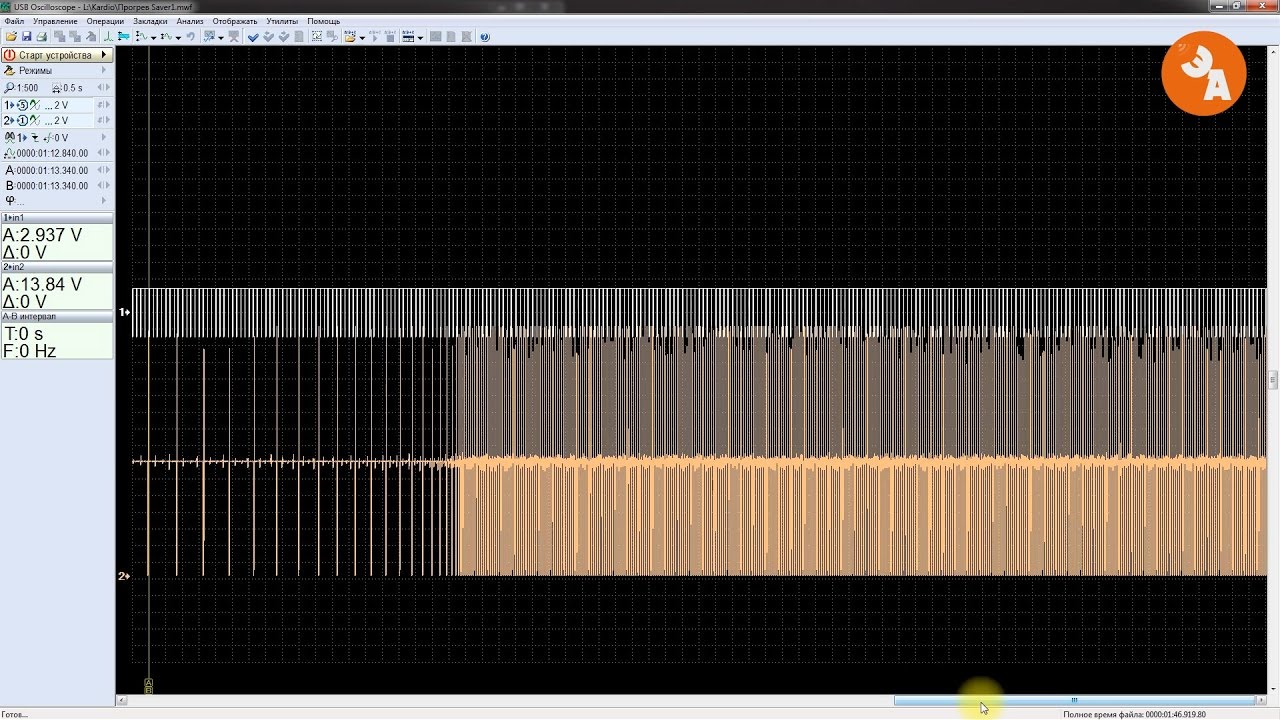Open the Операции menu
This screenshot has width=1280, height=720.
point(105,21)
